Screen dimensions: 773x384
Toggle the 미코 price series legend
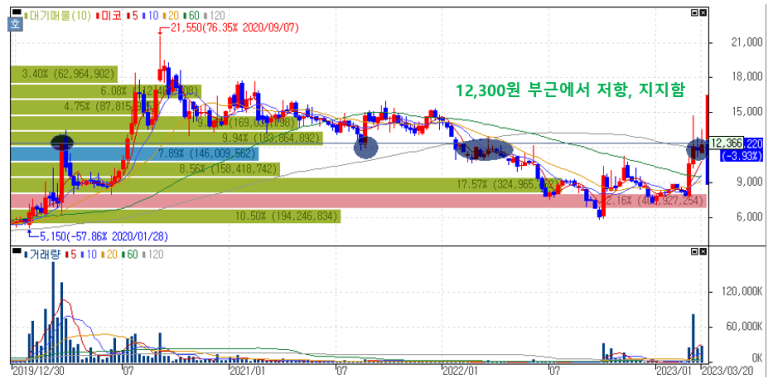[x=108, y=15]
